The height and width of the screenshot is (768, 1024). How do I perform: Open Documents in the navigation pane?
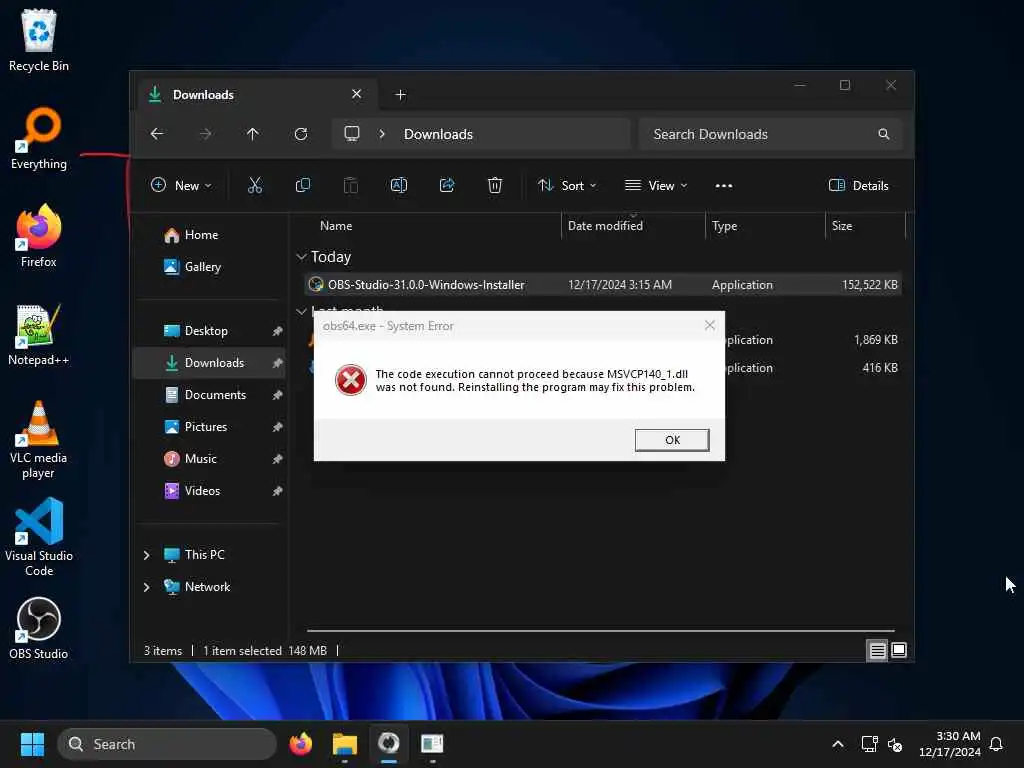coord(216,394)
